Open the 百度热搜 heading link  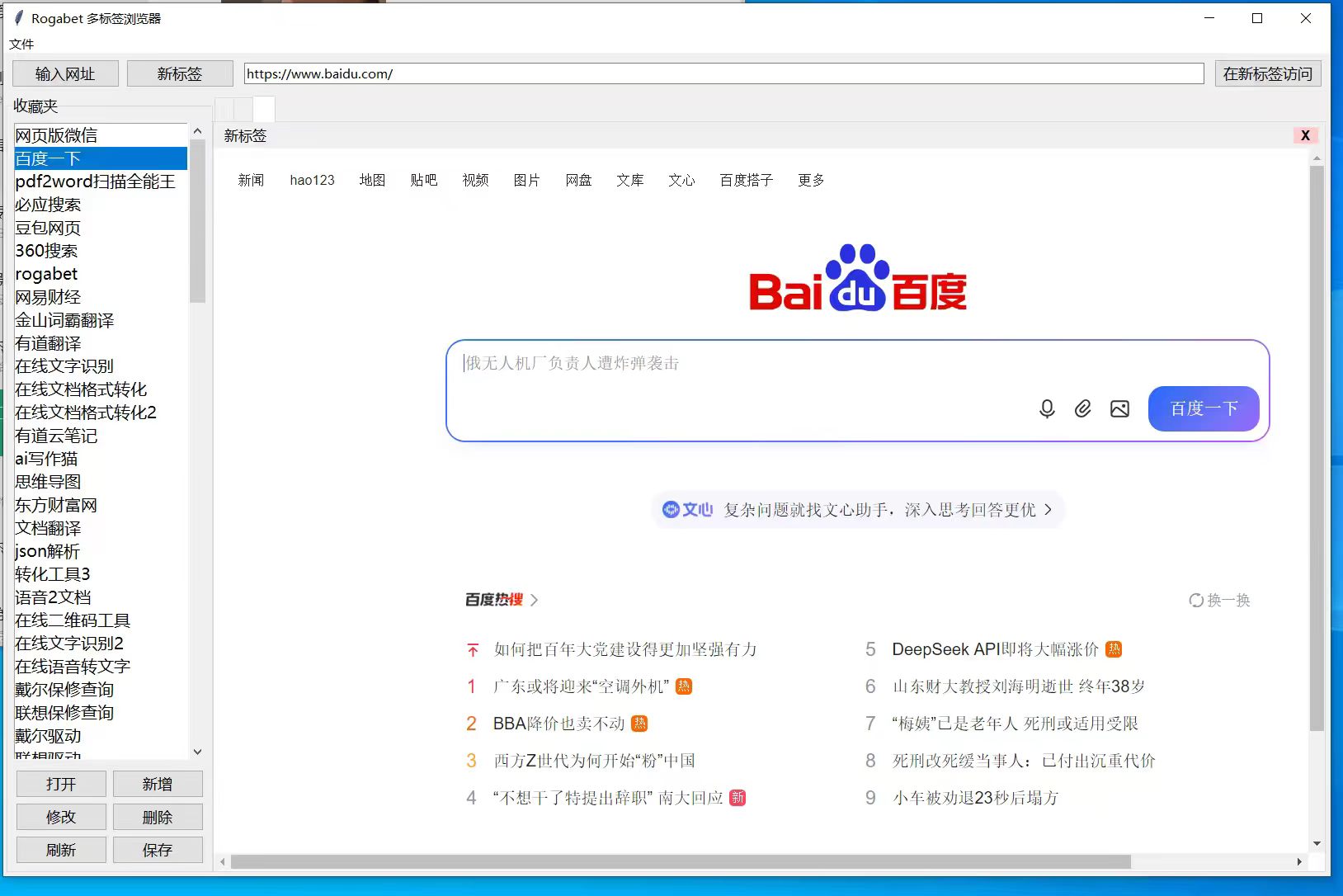coord(502,600)
